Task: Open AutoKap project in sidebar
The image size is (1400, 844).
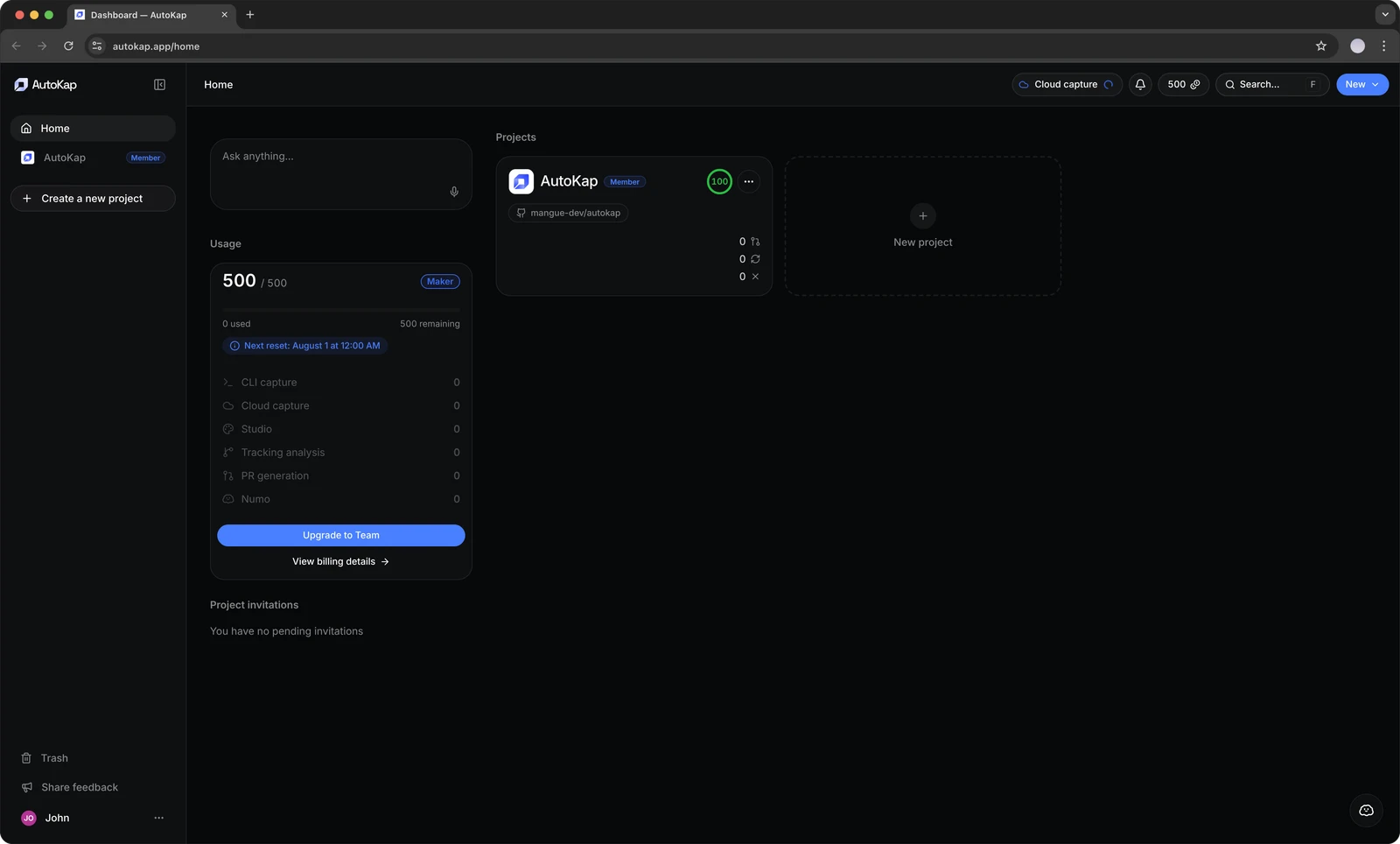Action: (93, 158)
